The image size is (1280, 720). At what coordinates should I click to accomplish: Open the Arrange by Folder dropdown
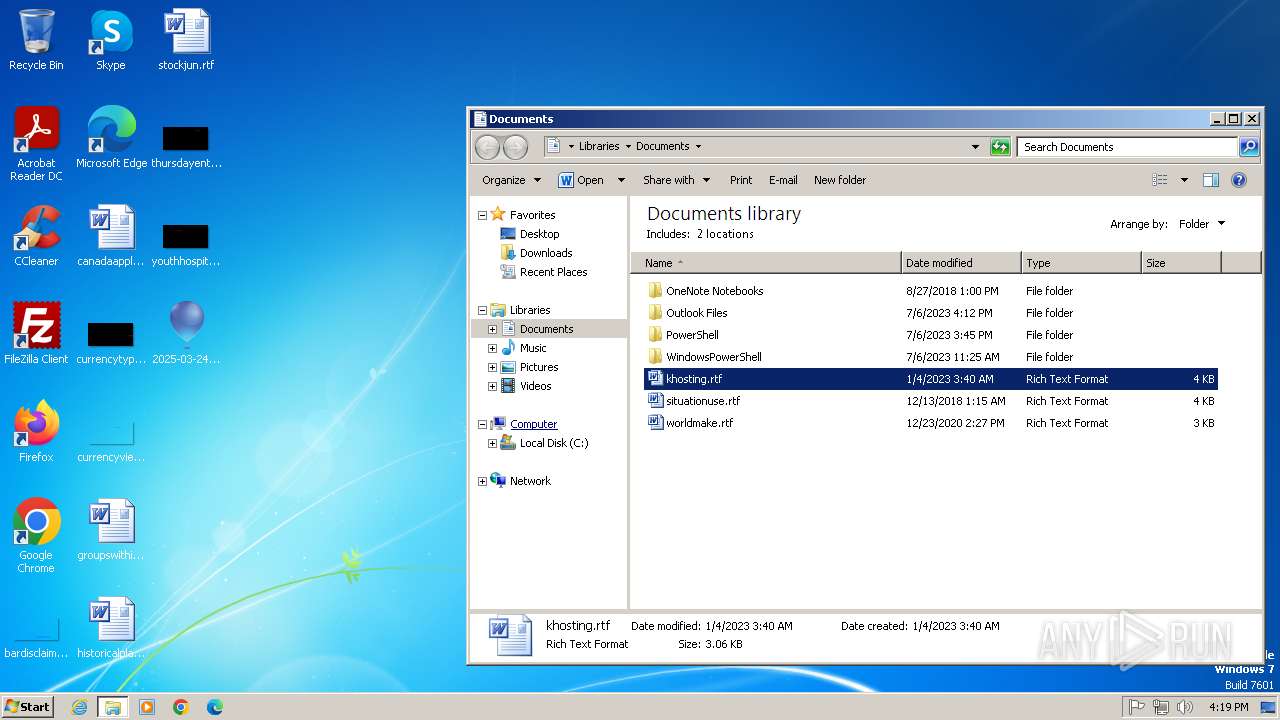tap(1202, 224)
